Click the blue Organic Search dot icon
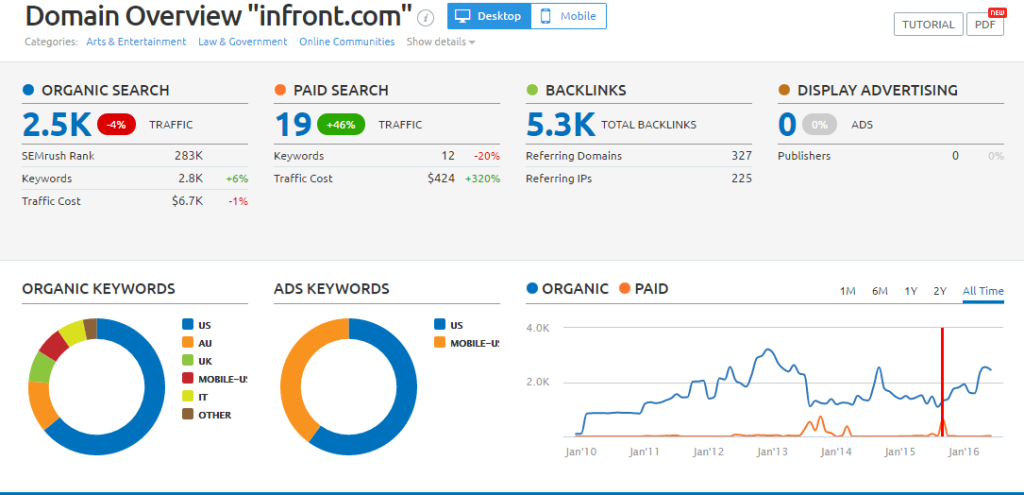This screenshot has height=495, width=1024. click(x=28, y=90)
